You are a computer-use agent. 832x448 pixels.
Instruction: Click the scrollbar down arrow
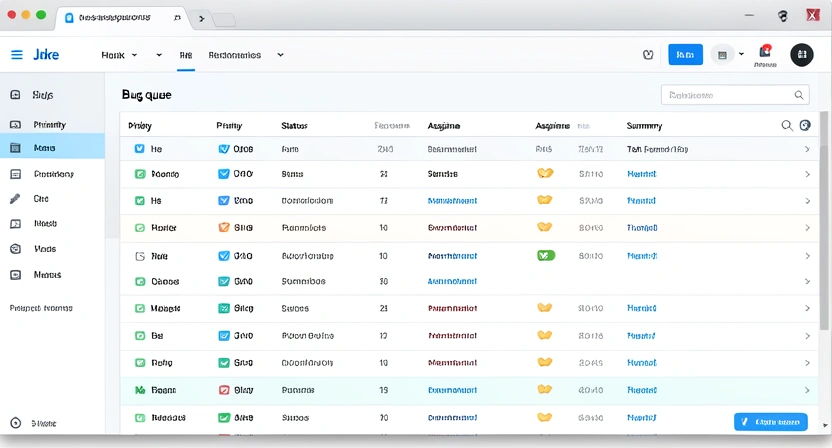pos(825,425)
